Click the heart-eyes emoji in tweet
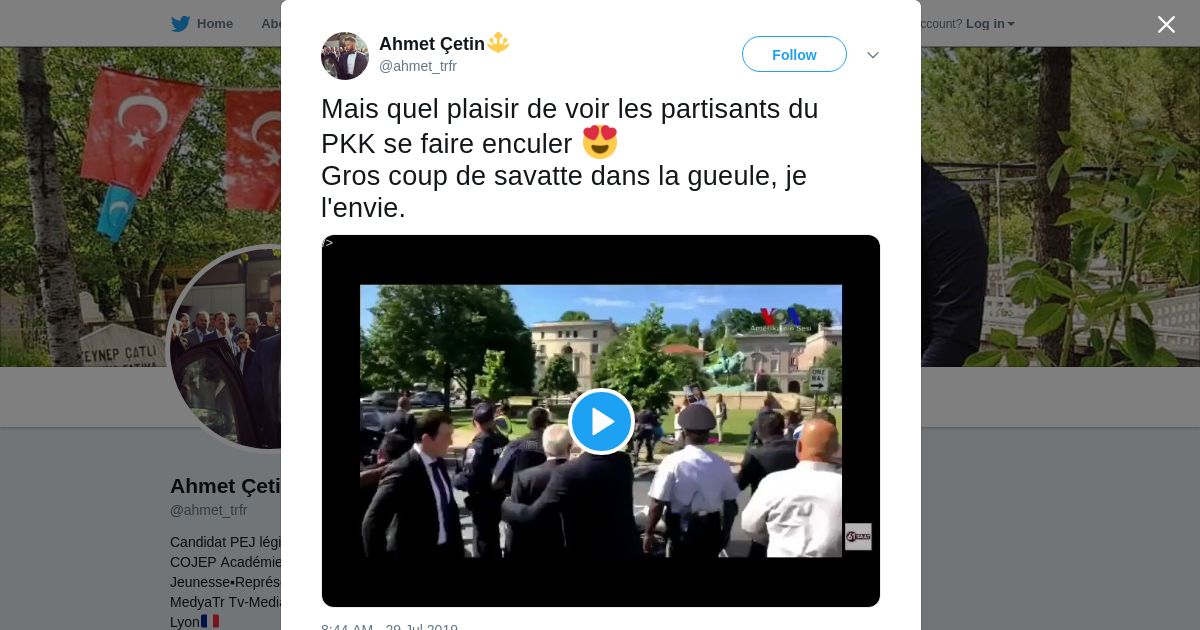Image resolution: width=1200 pixels, height=630 pixels. [600, 142]
